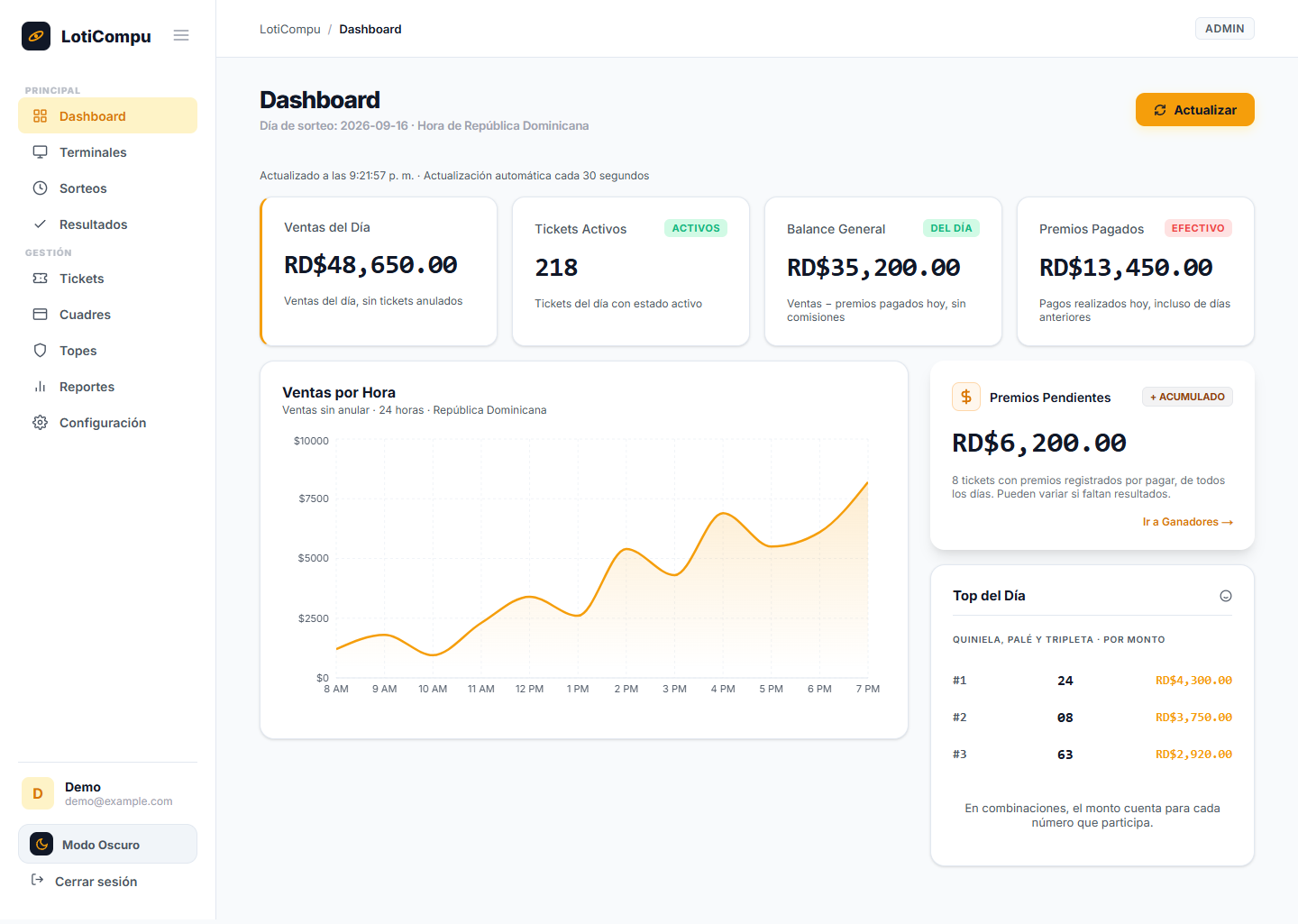Click the Configuración gear icon
The height and width of the screenshot is (924, 1298).
click(x=40, y=423)
